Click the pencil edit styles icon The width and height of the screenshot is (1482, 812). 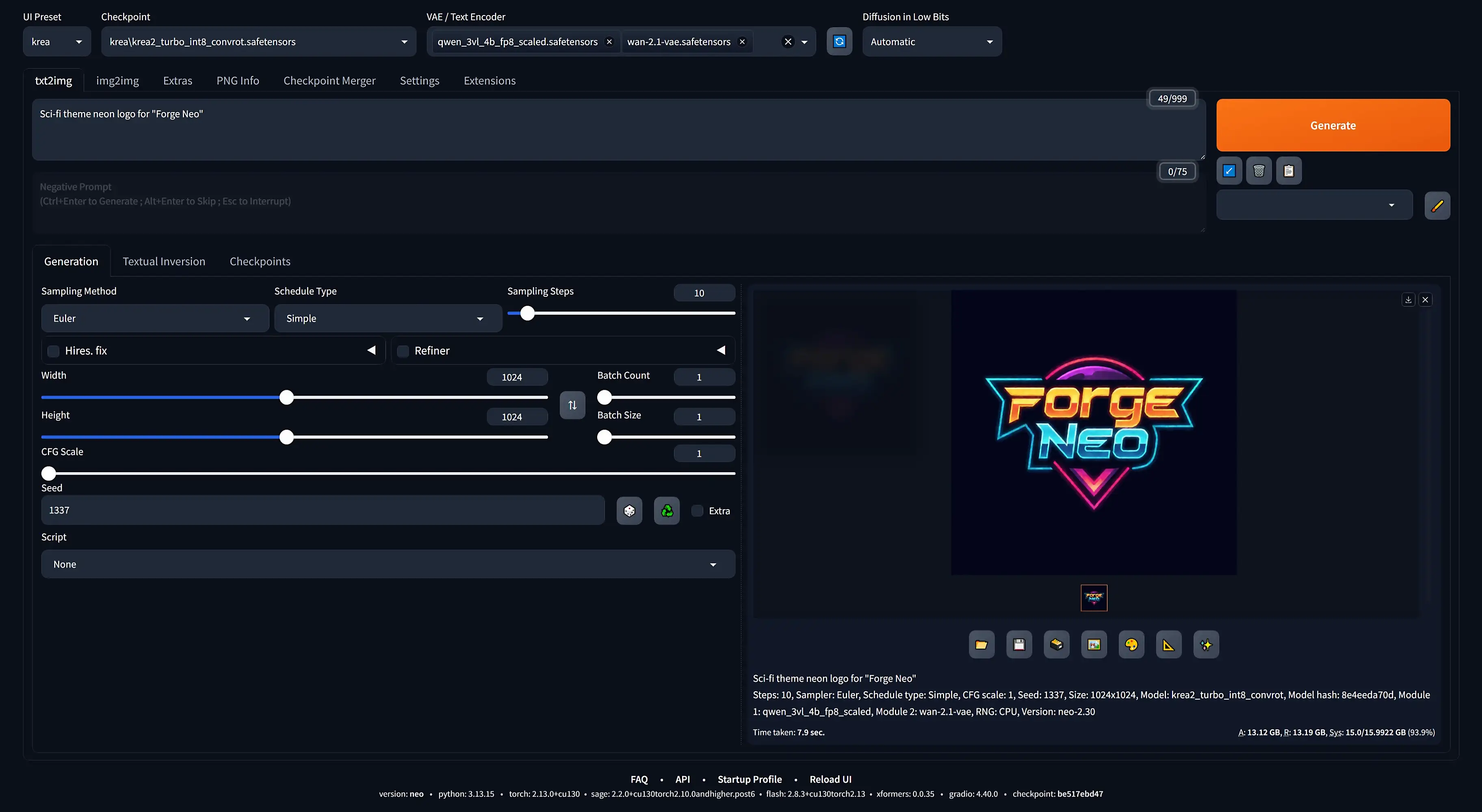coord(1437,205)
